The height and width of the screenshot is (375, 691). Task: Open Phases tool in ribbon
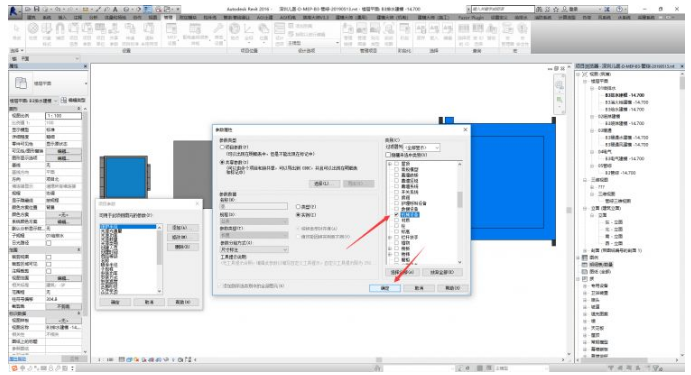[405, 32]
